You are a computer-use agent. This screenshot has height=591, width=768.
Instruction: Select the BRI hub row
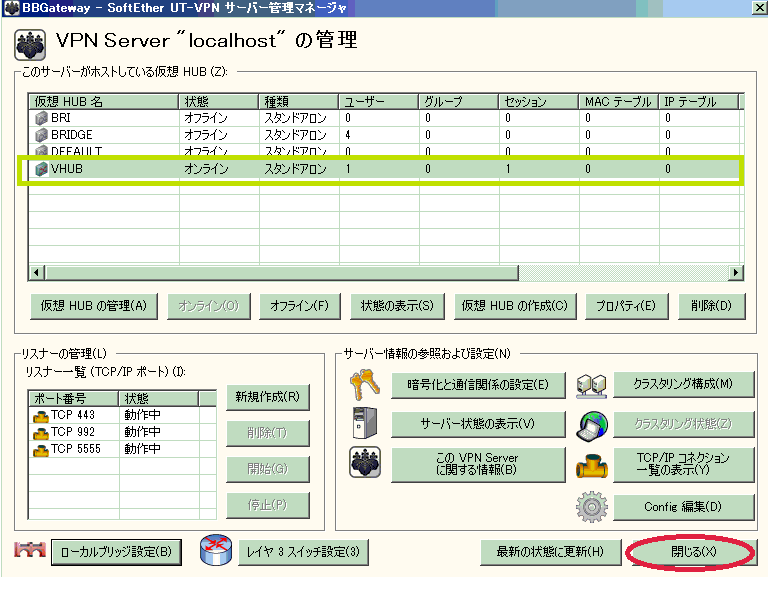pyautogui.click(x=384, y=118)
